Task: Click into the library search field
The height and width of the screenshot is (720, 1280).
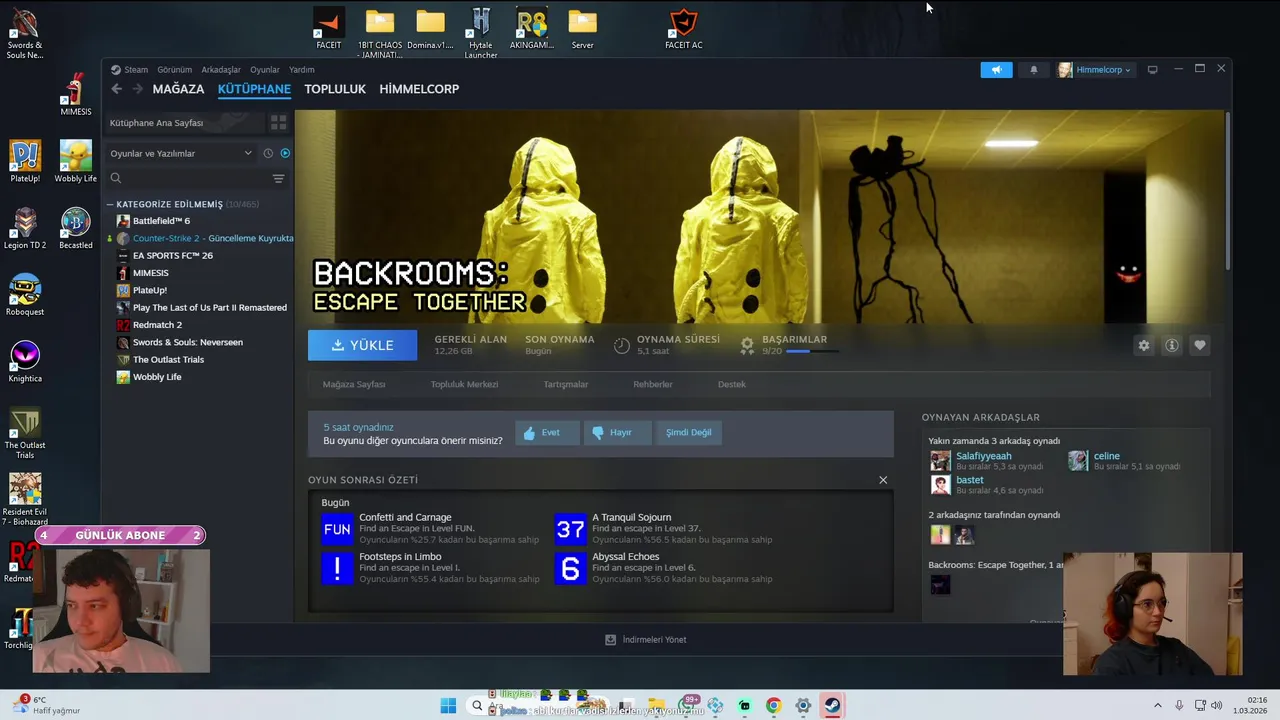Action: coord(190,178)
